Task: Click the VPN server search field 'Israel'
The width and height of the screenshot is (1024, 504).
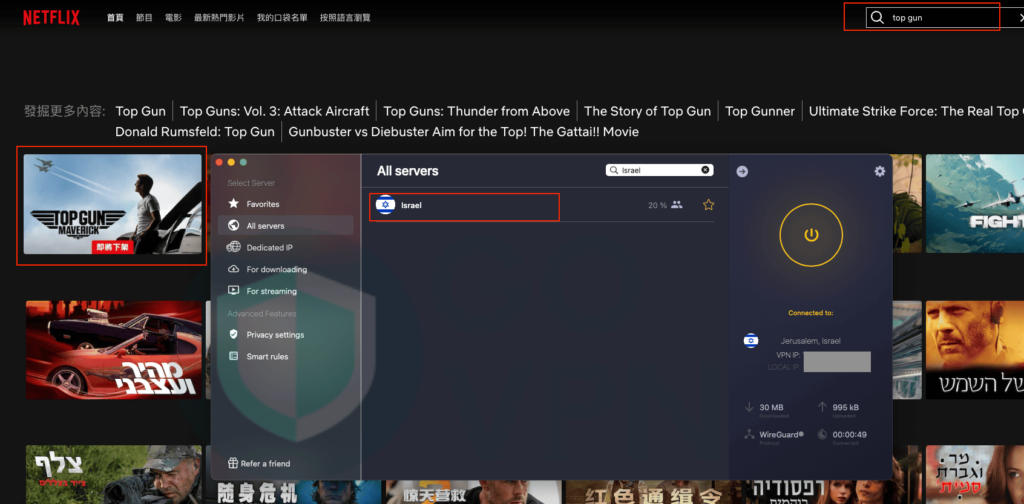Action: tap(660, 170)
